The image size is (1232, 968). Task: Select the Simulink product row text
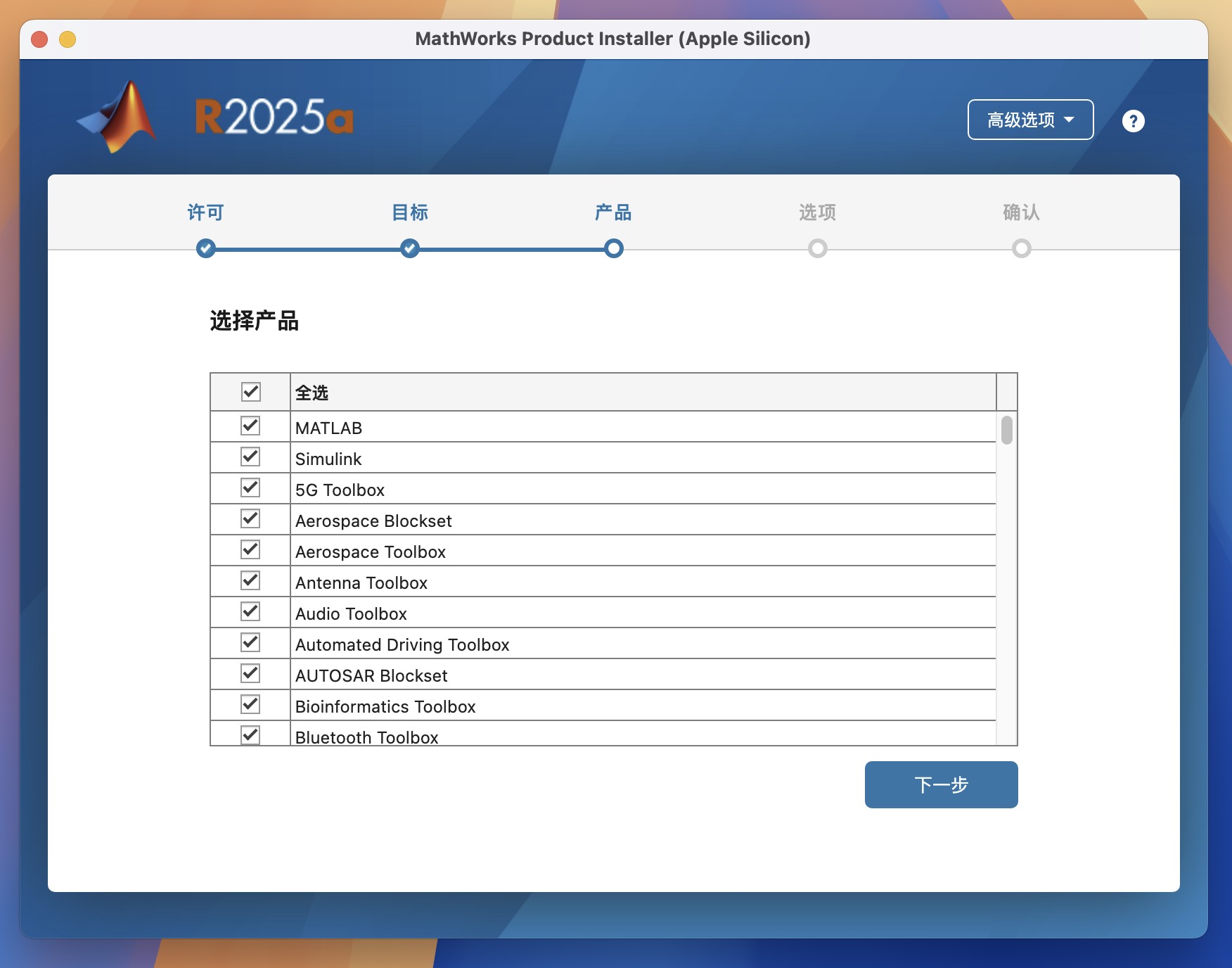[x=328, y=459]
